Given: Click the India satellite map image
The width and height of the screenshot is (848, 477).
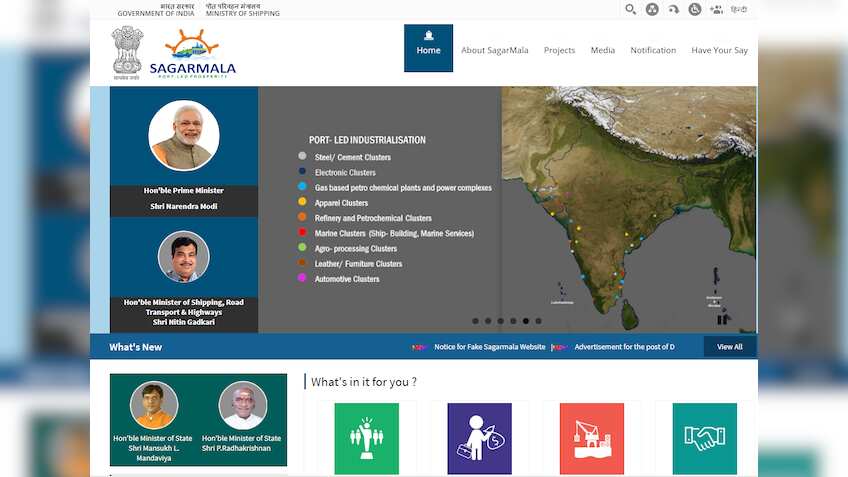Looking at the screenshot, I should click(x=629, y=209).
